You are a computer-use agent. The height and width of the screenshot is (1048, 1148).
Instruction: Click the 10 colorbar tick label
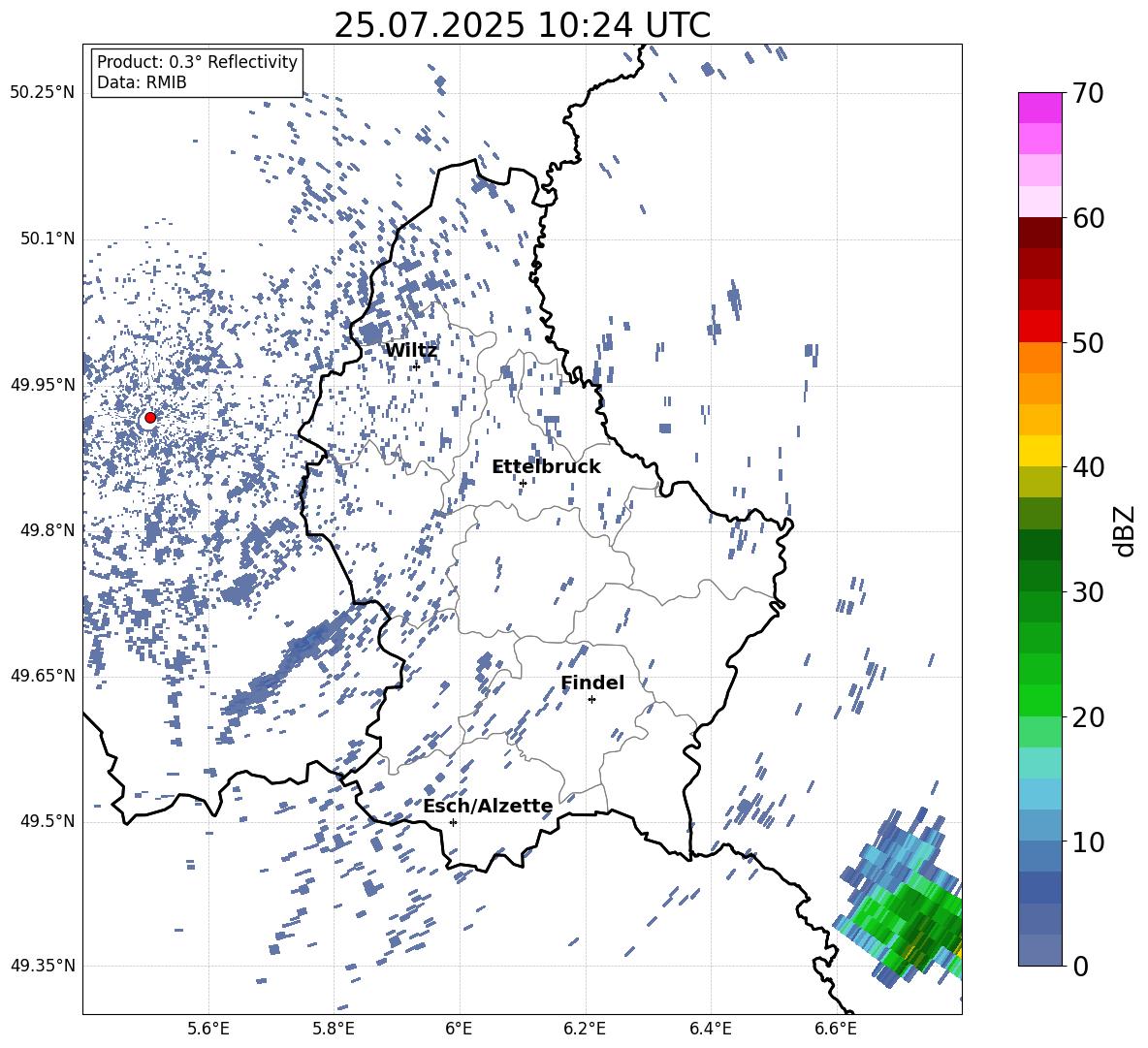click(1089, 842)
